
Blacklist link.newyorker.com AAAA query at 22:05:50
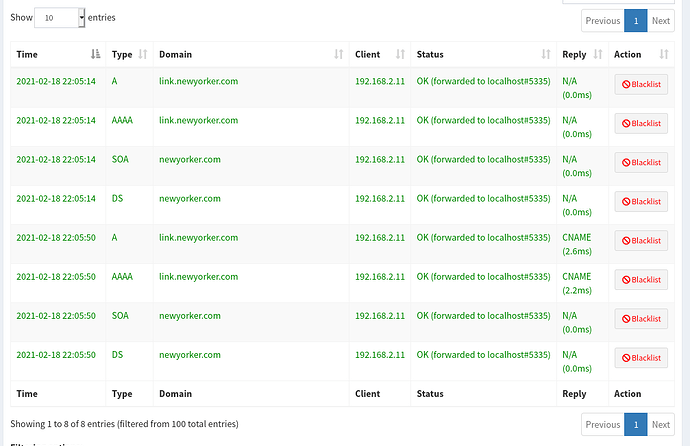click(641, 280)
